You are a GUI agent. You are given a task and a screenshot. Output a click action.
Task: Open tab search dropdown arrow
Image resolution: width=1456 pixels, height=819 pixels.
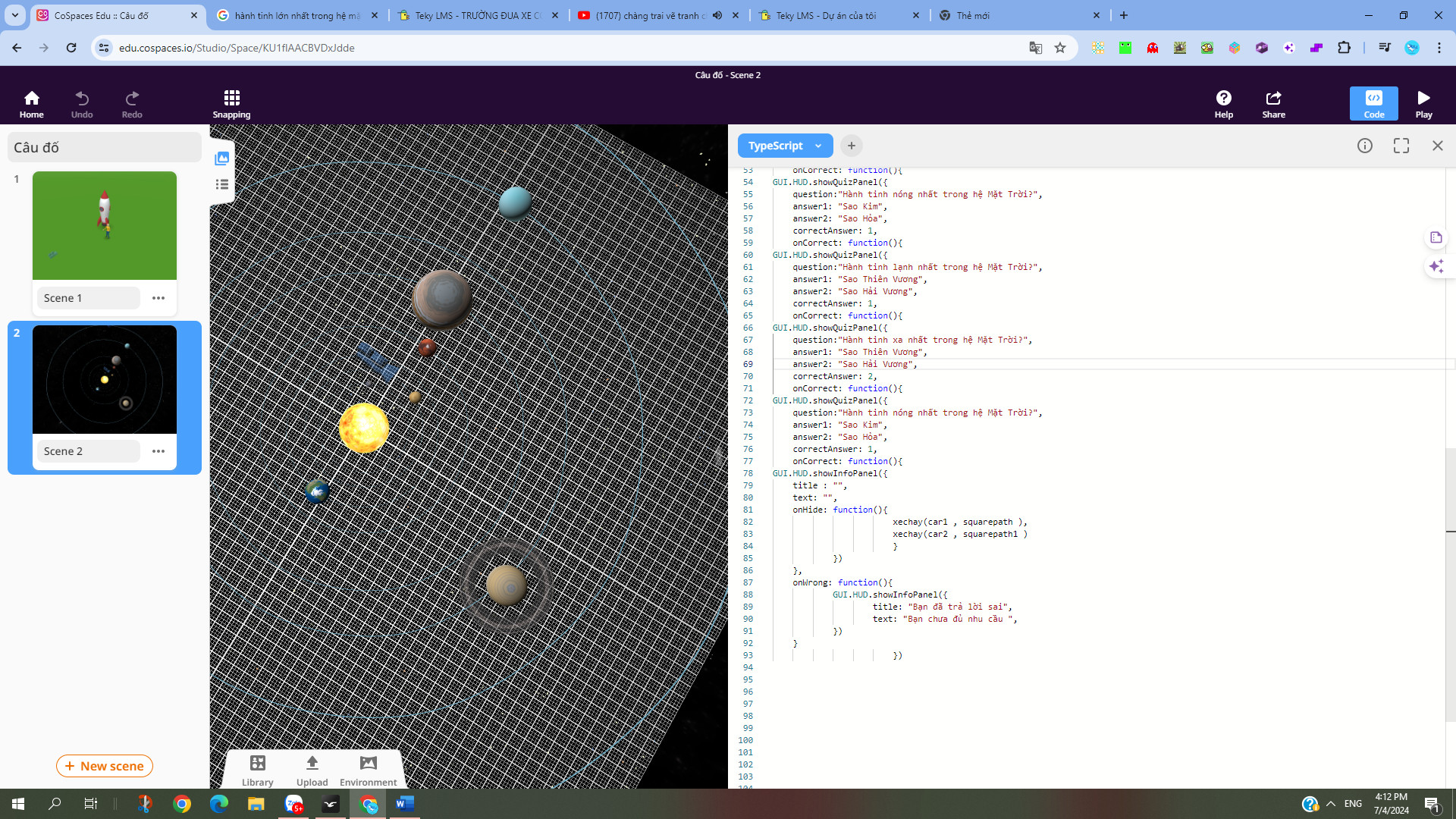tap(14, 15)
